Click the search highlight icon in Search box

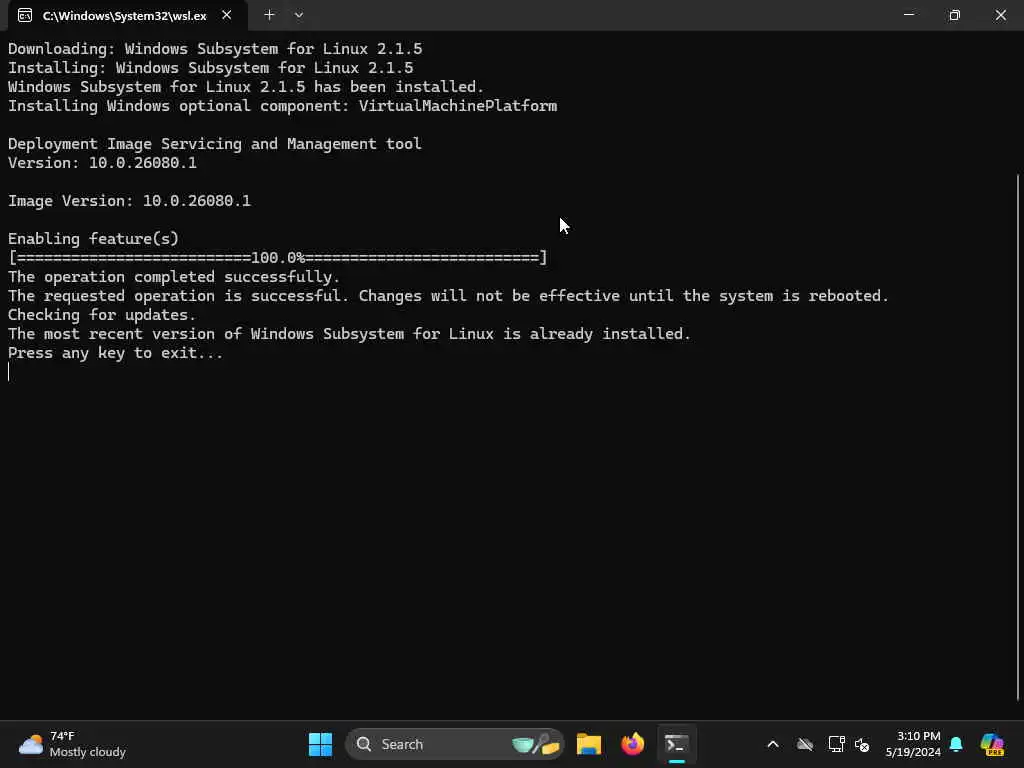click(x=536, y=744)
